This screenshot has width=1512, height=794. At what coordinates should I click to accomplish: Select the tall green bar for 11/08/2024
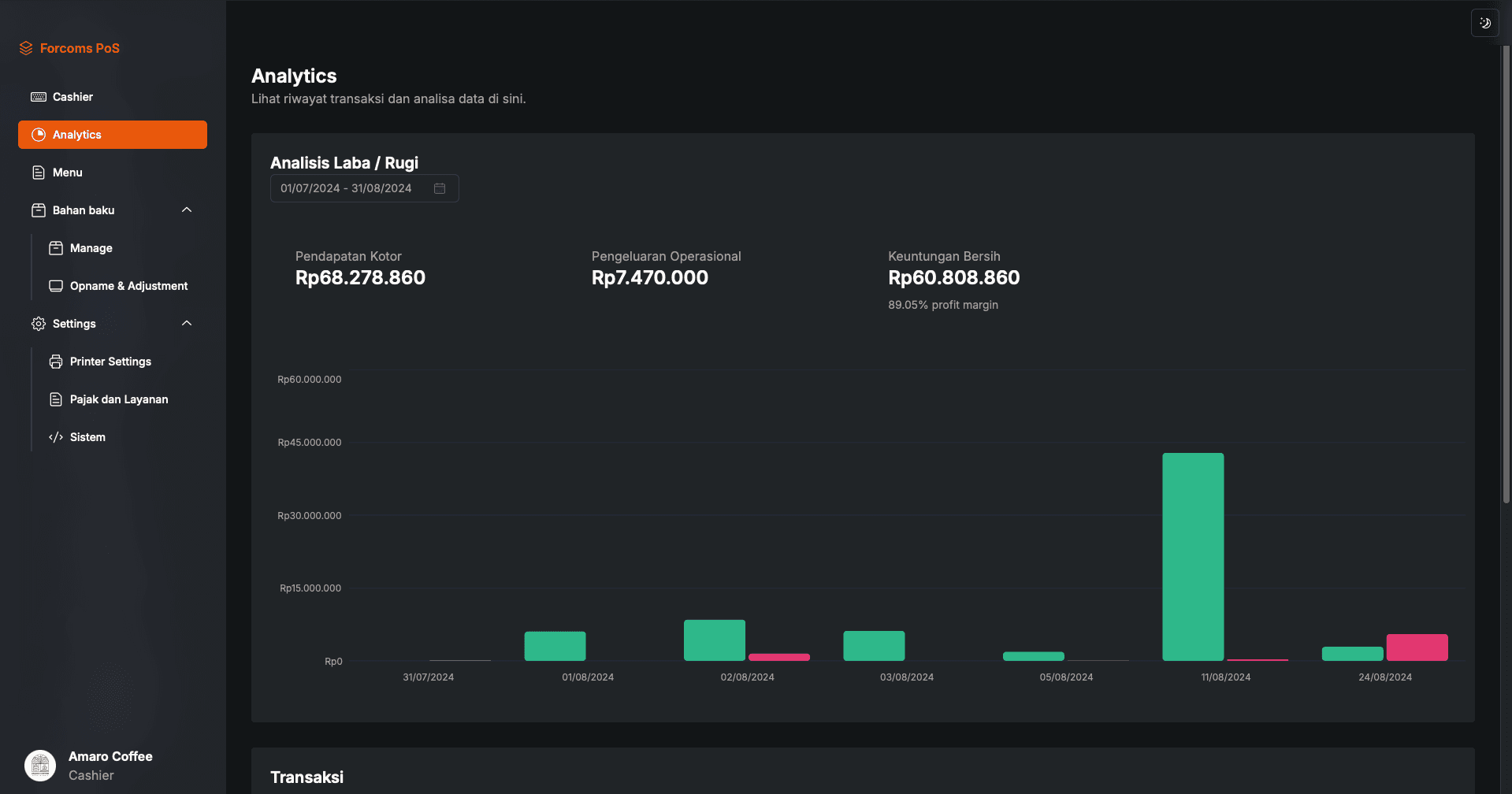pos(1192,556)
